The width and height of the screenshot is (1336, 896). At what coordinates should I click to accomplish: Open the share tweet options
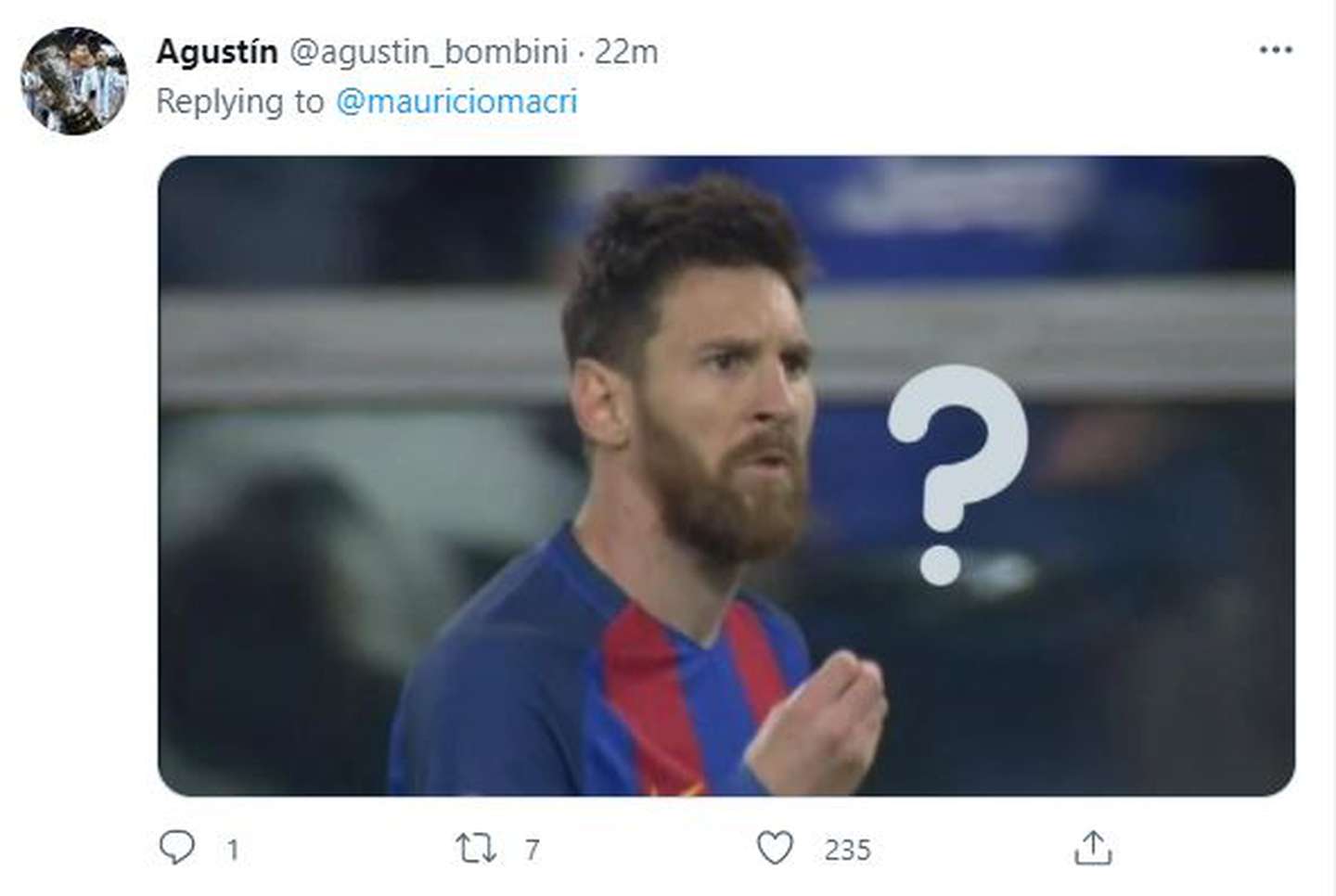point(1093,848)
